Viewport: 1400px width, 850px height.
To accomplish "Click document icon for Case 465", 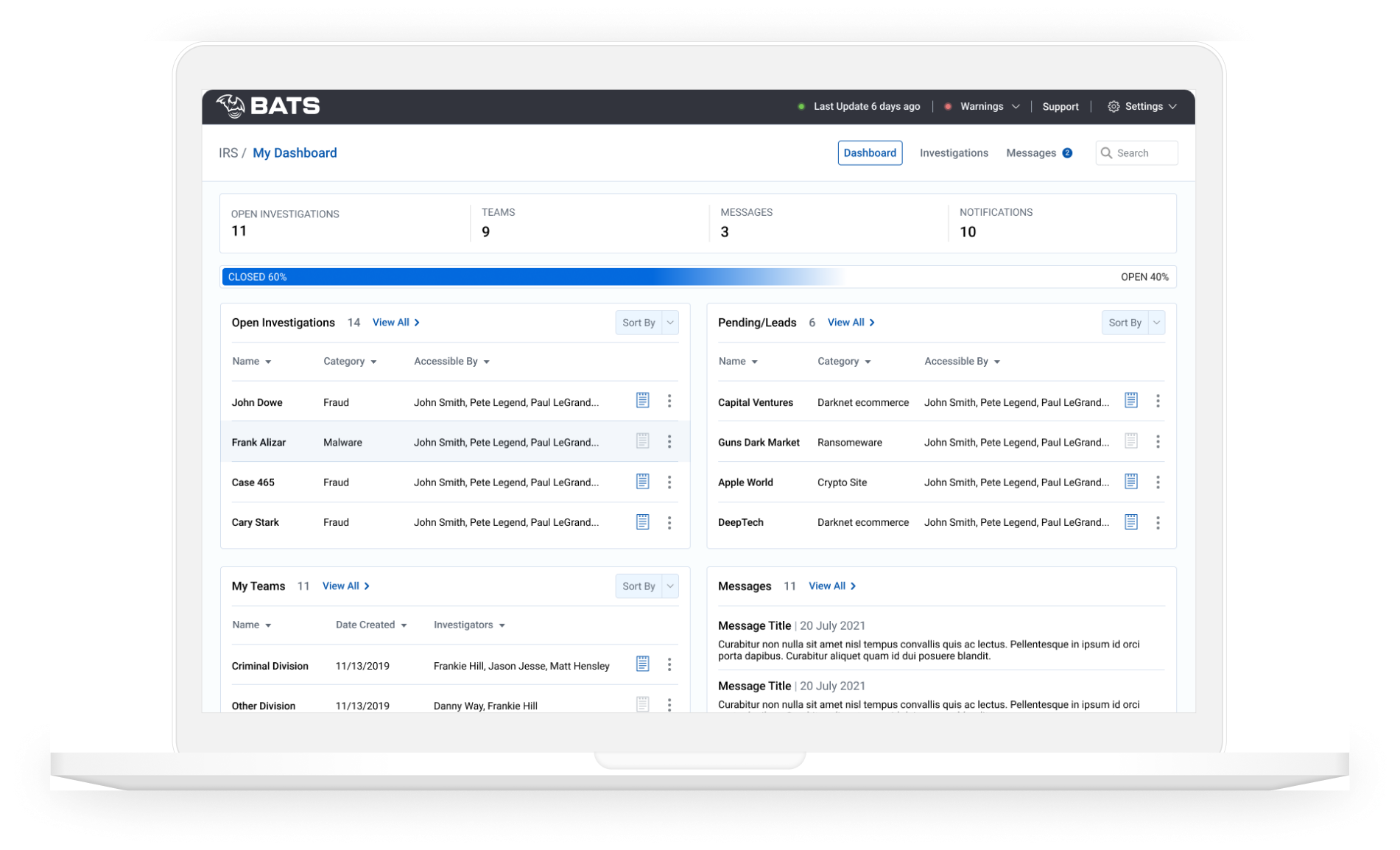I will [642, 482].
